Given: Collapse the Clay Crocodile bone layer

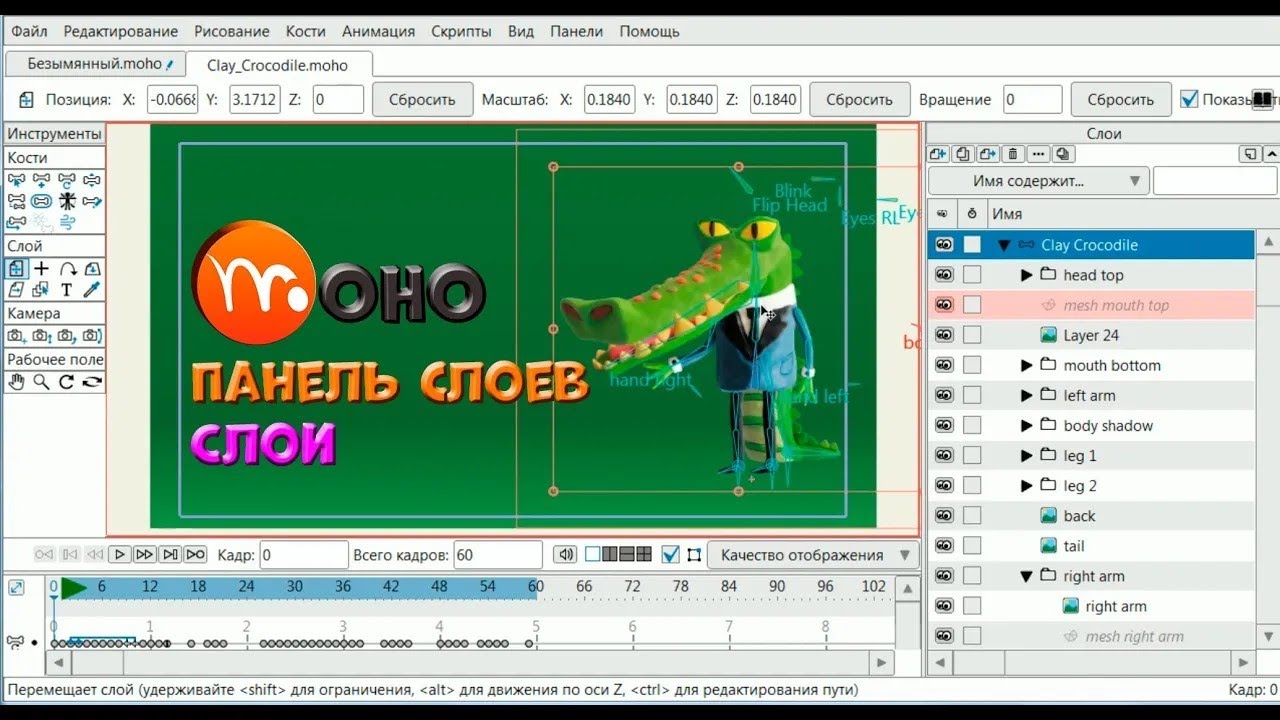Looking at the screenshot, I should (1003, 245).
